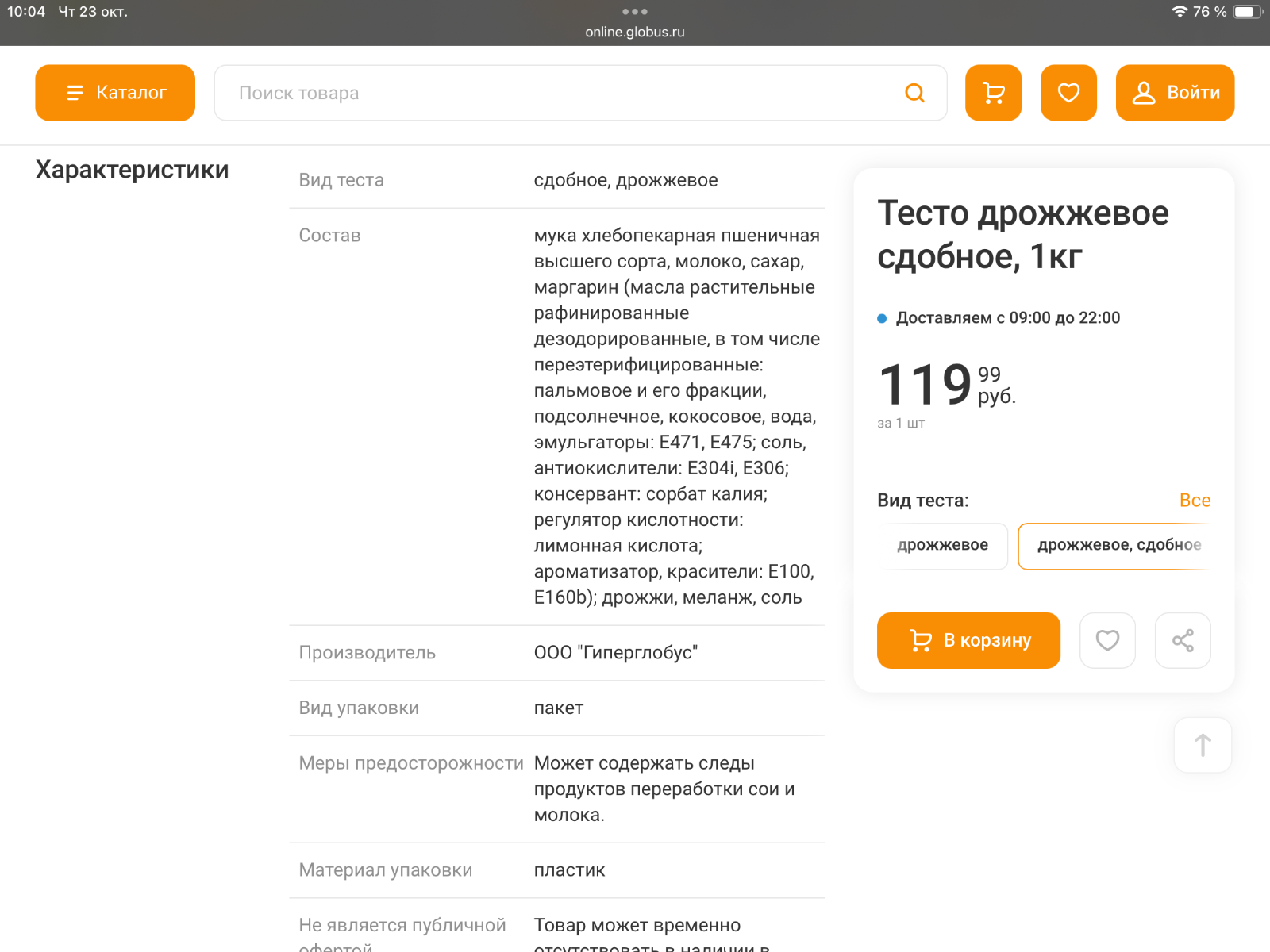Add product with В корзину button
Viewport: 1270px width, 952px height.
(968, 640)
